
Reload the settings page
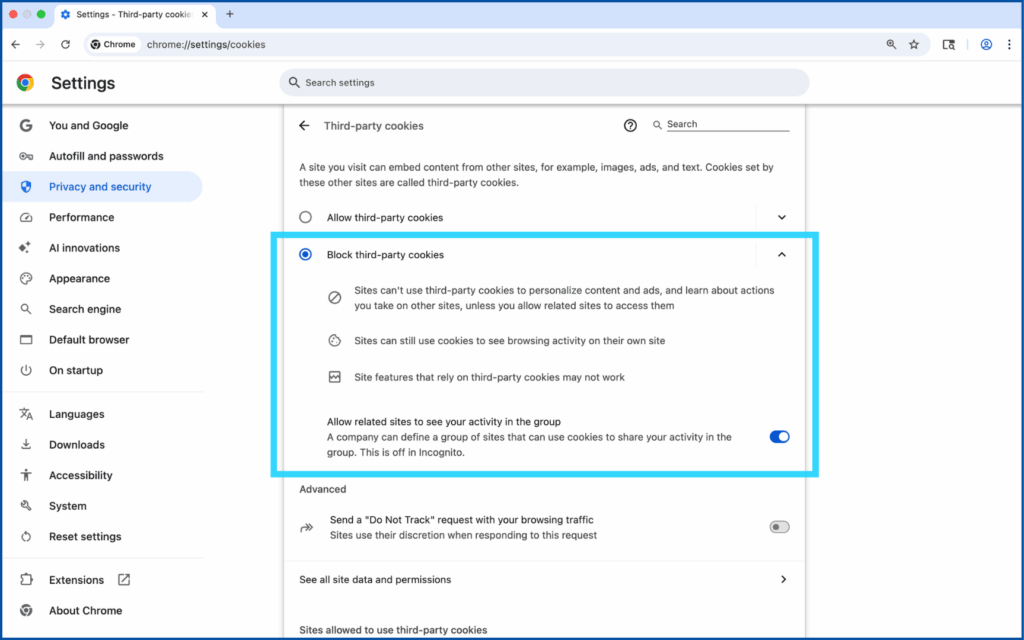pyautogui.click(x=65, y=44)
